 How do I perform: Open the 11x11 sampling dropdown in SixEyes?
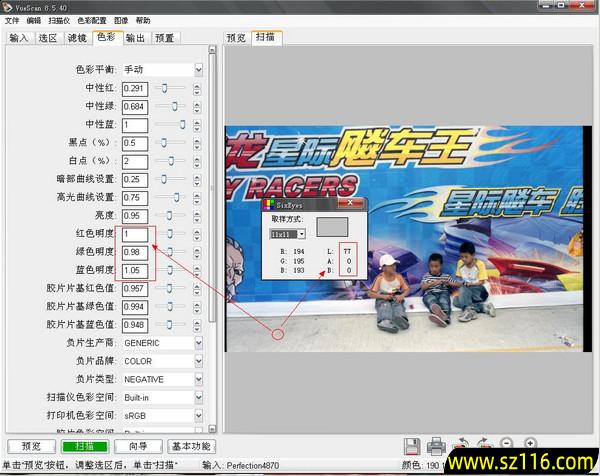[x=302, y=234]
